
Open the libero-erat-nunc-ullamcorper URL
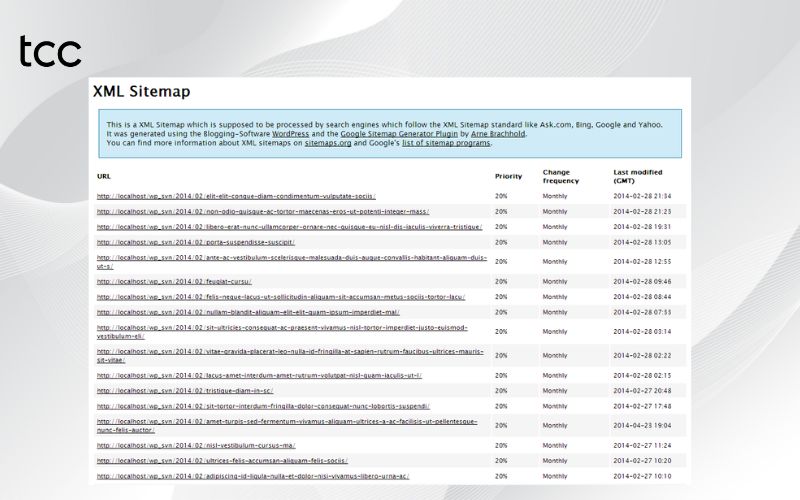pyautogui.click(x=289, y=227)
